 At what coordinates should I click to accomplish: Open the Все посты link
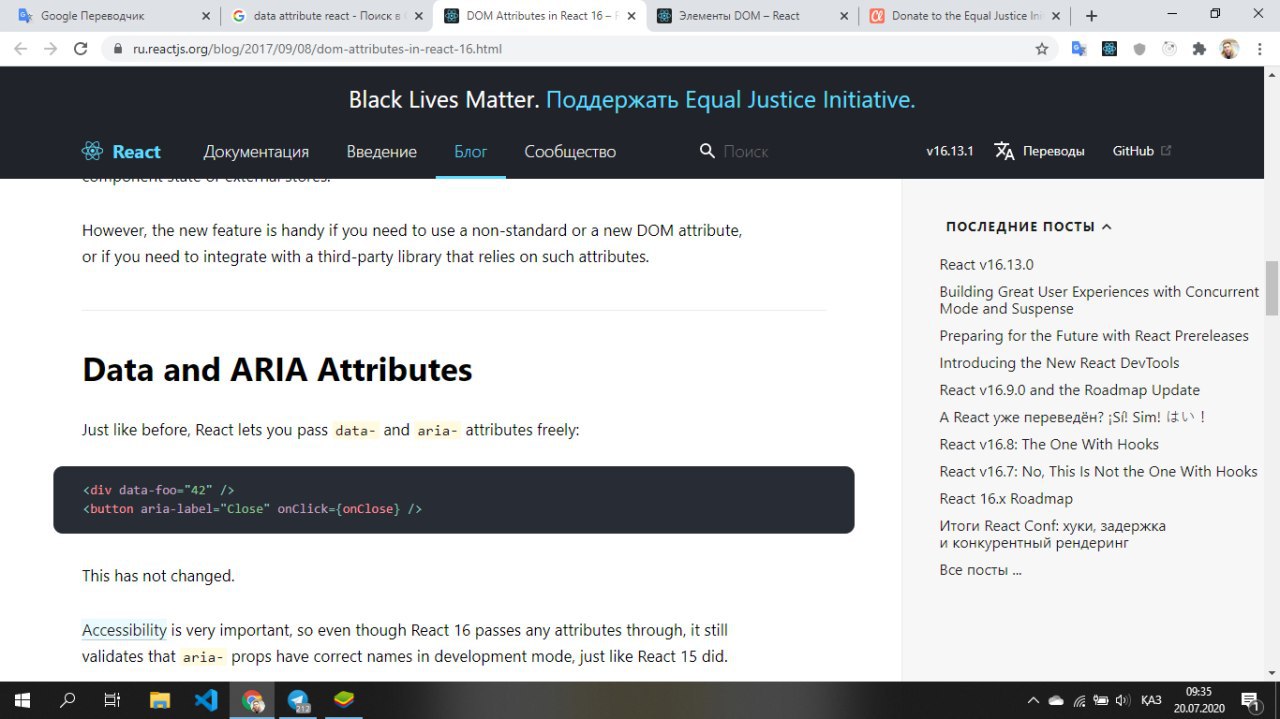point(980,570)
